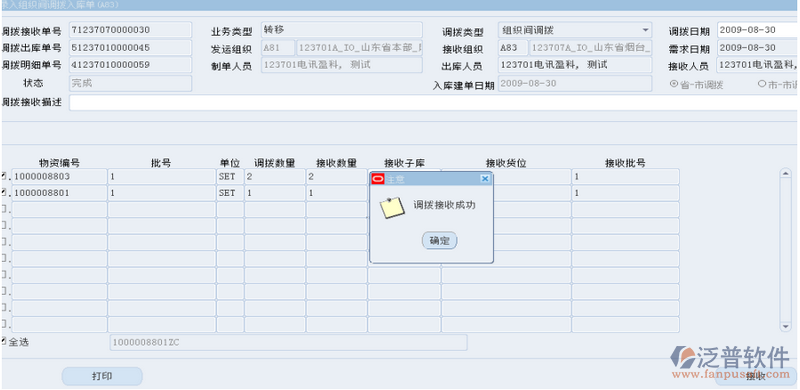Click the 接收 button at bottom right
Image resolution: width=800 pixels, height=390 pixels.
[x=757, y=377]
